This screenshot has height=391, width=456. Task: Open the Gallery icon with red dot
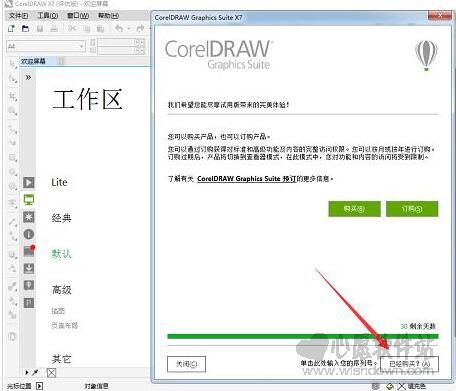click(x=29, y=251)
